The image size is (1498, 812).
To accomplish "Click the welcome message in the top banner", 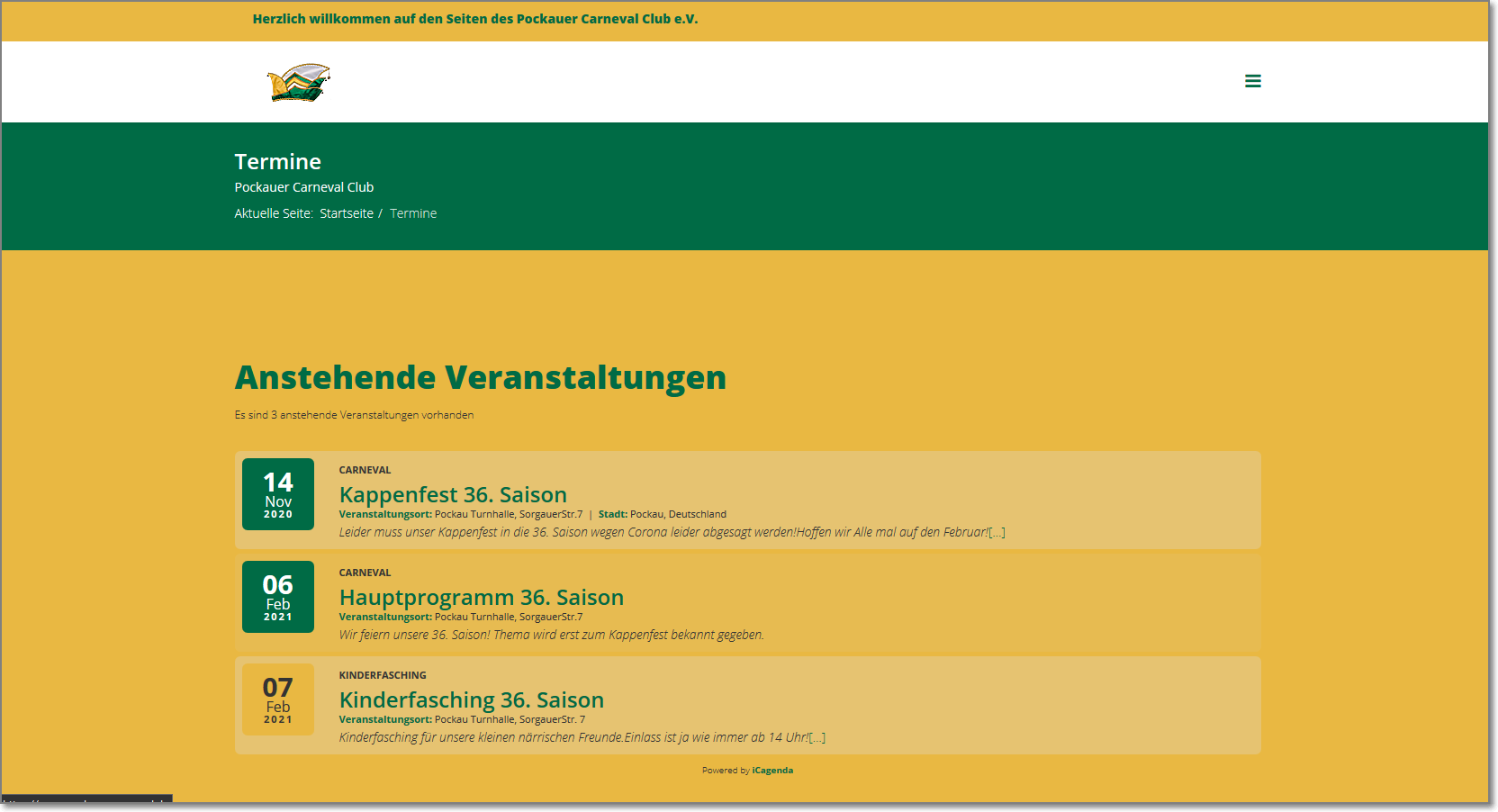I will click(x=474, y=19).
